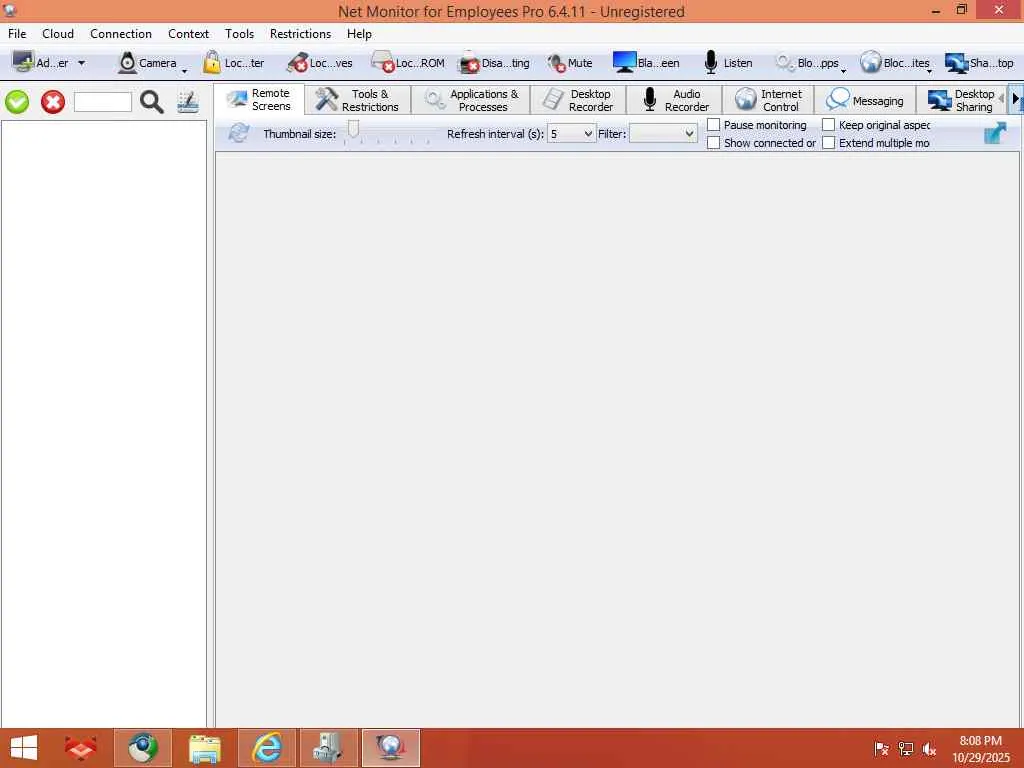The image size is (1024, 768).
Task: Expand the Block apps dropdown arrow
Action: pyautogui.click(x=844, y=71)
